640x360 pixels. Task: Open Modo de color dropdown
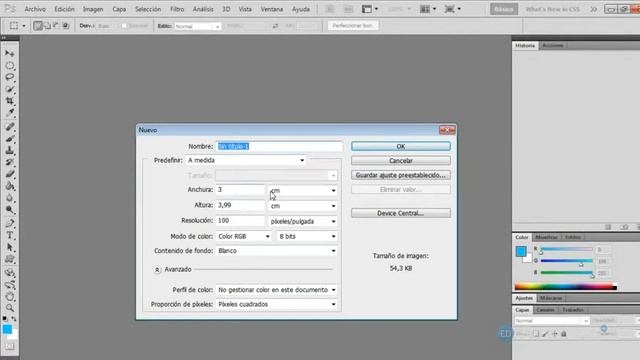pyautogui.click(x=244, y=236)
